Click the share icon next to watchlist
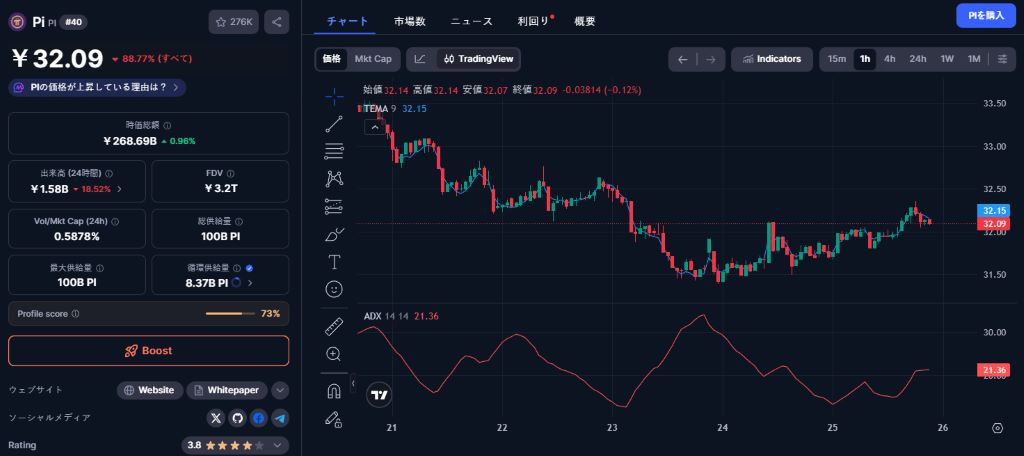This screenshot has width=1024, height=456. [x=277, y=21]
